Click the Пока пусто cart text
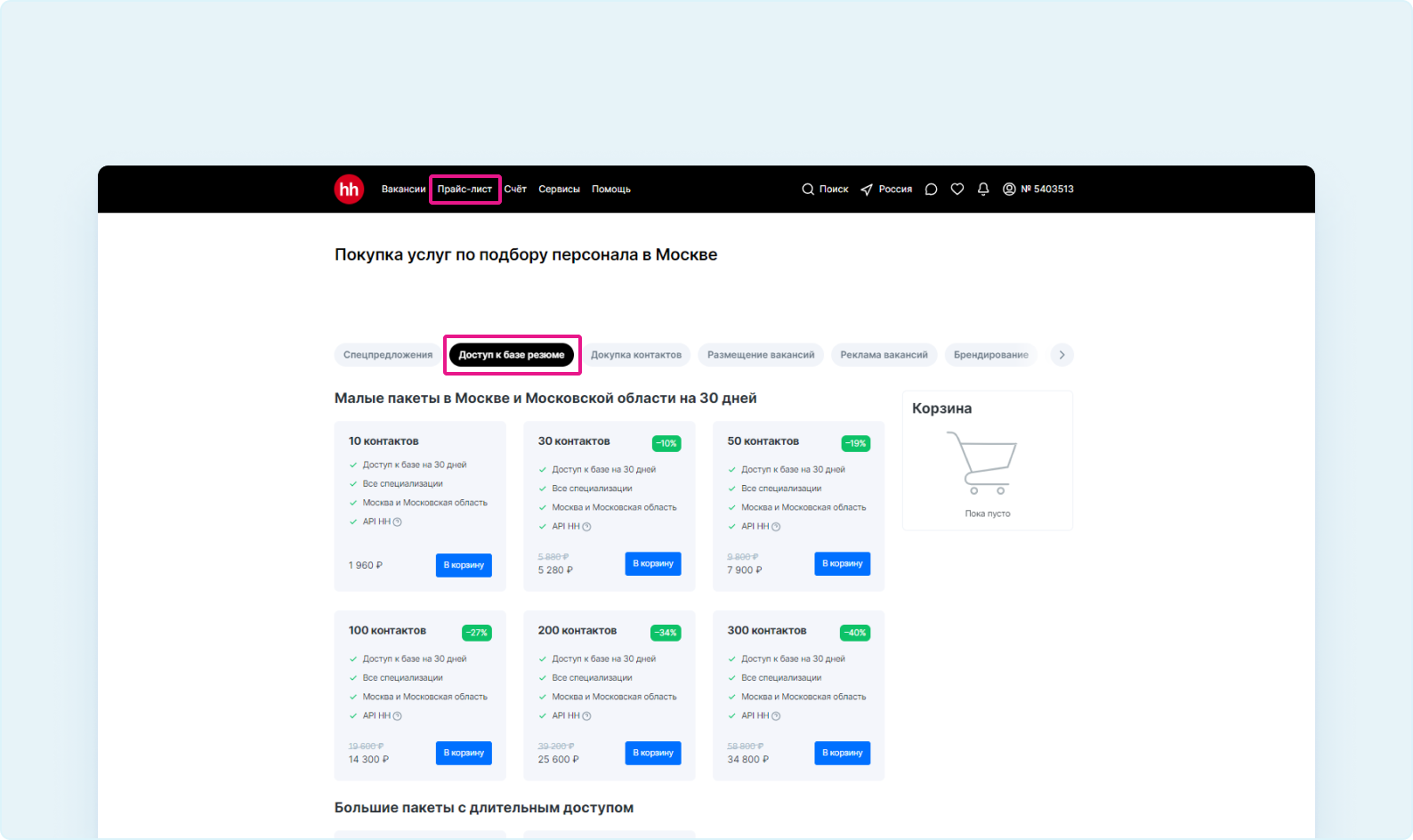Image resolution: width=1413 pixels, height=840 pixels. (988, 513)
